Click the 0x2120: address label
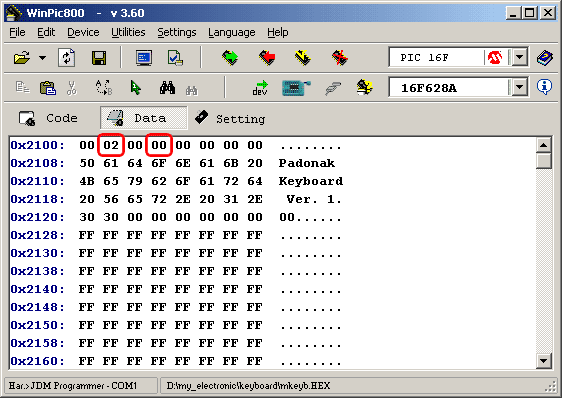The width and height of the screenshot is (562, 398). coord(37,217)
